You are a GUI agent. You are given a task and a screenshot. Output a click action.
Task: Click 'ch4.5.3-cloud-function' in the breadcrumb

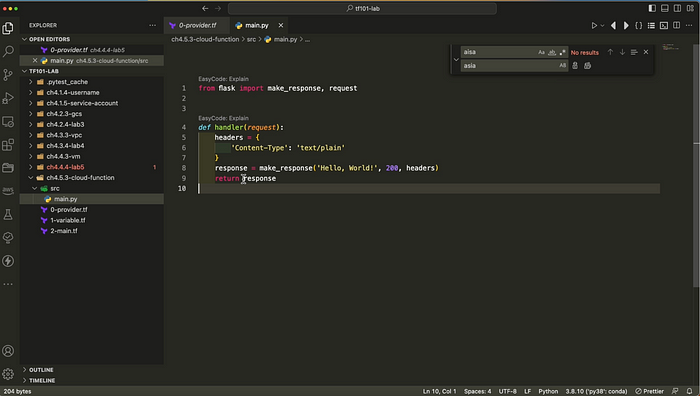(x=205, y=39)
